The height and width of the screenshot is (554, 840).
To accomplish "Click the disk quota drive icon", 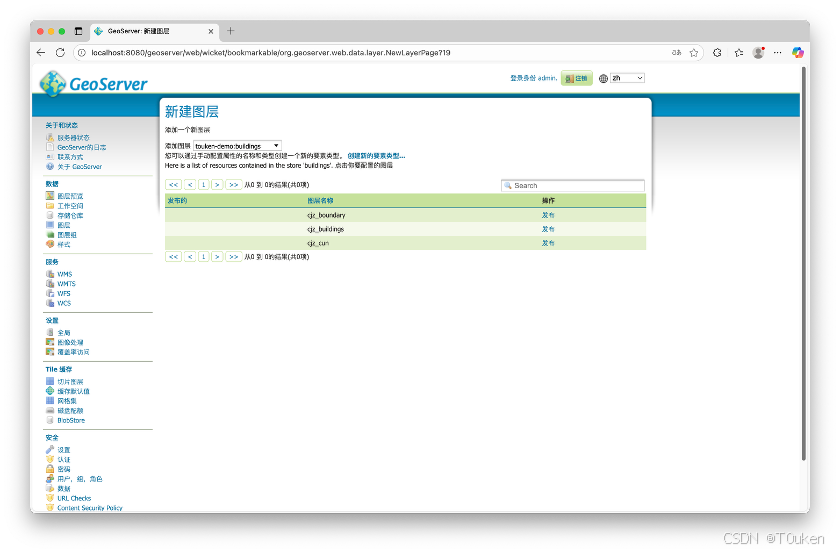I will tap(50, 411).
